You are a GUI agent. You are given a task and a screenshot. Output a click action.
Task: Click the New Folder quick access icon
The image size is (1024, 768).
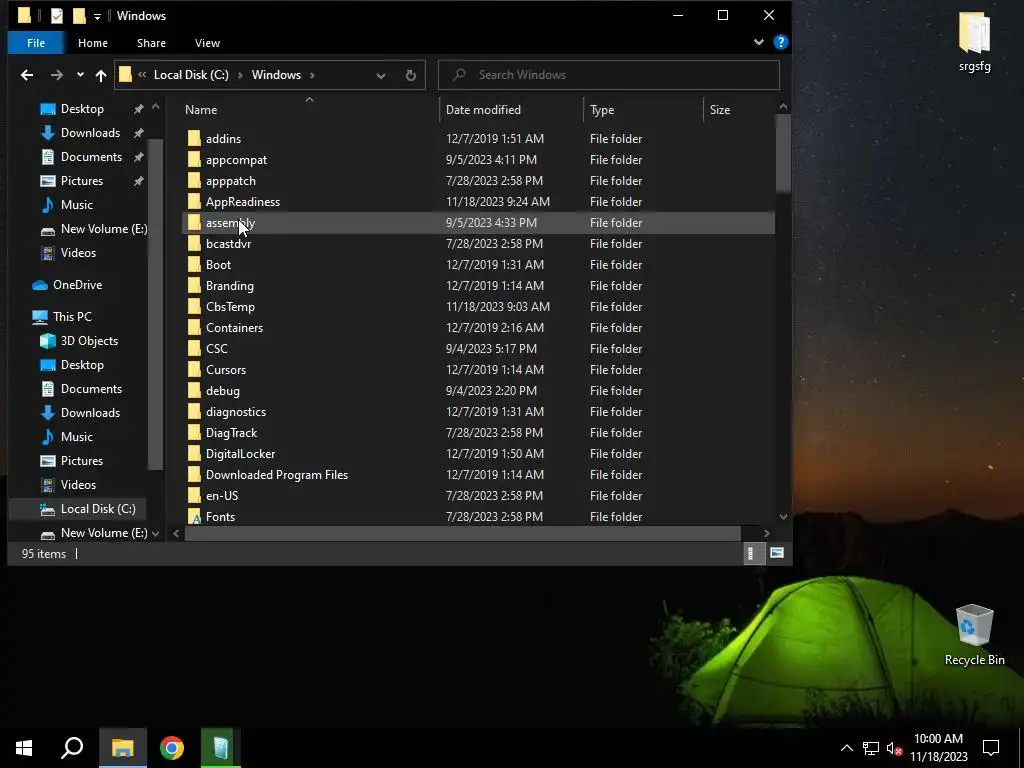pyautogui.click(x=79, y=16)
